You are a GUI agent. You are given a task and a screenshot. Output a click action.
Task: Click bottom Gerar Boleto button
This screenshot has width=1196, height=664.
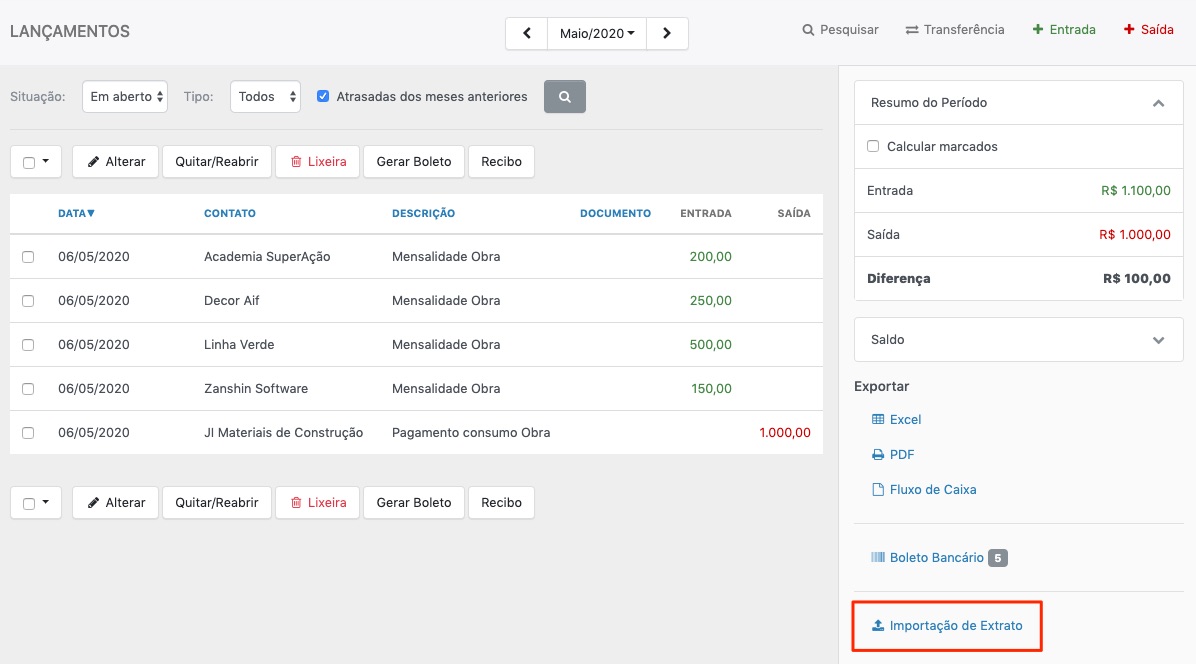413,502
